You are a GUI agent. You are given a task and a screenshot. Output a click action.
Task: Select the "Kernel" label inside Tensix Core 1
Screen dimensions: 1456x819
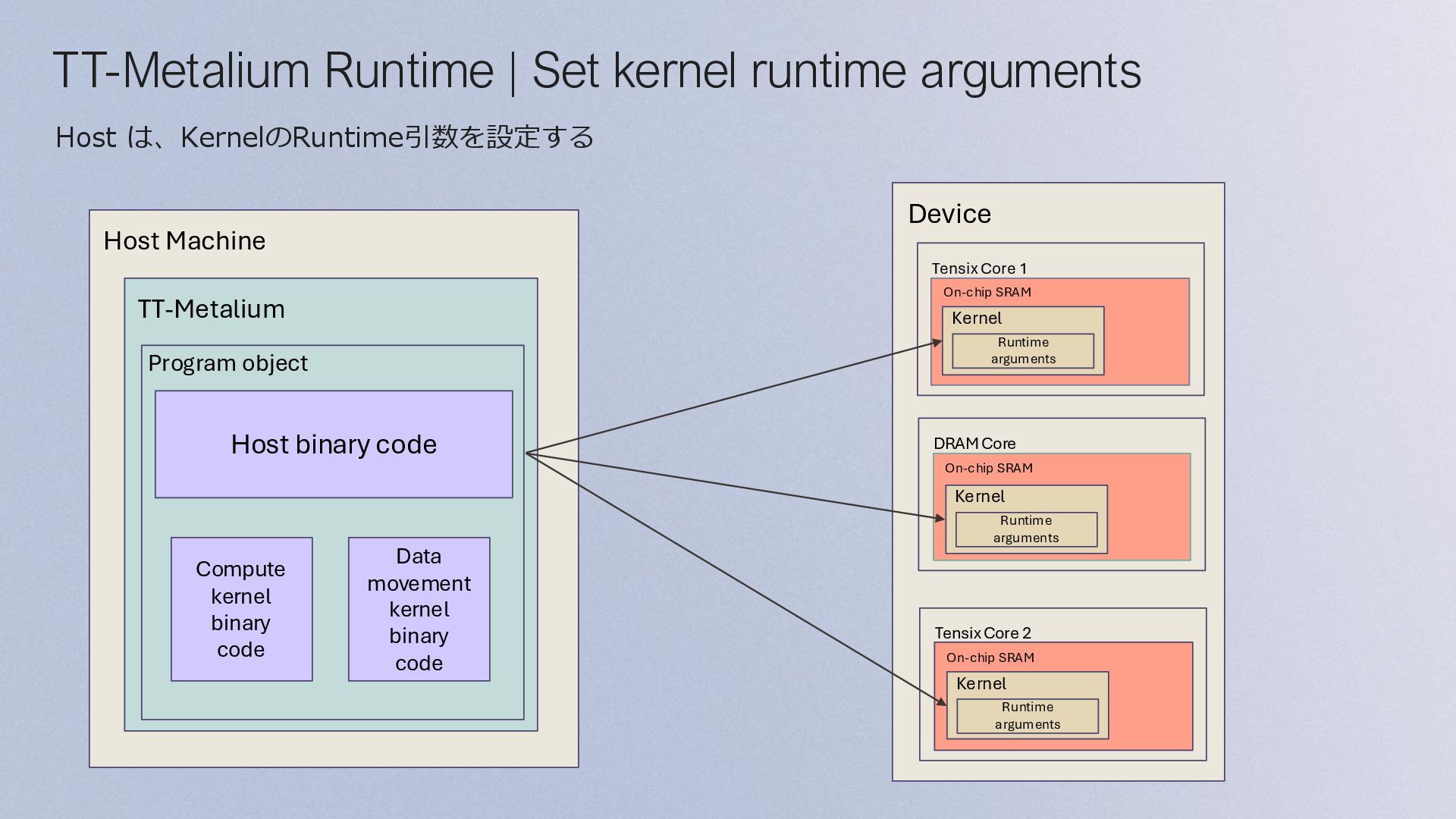[x=977, y=318]
